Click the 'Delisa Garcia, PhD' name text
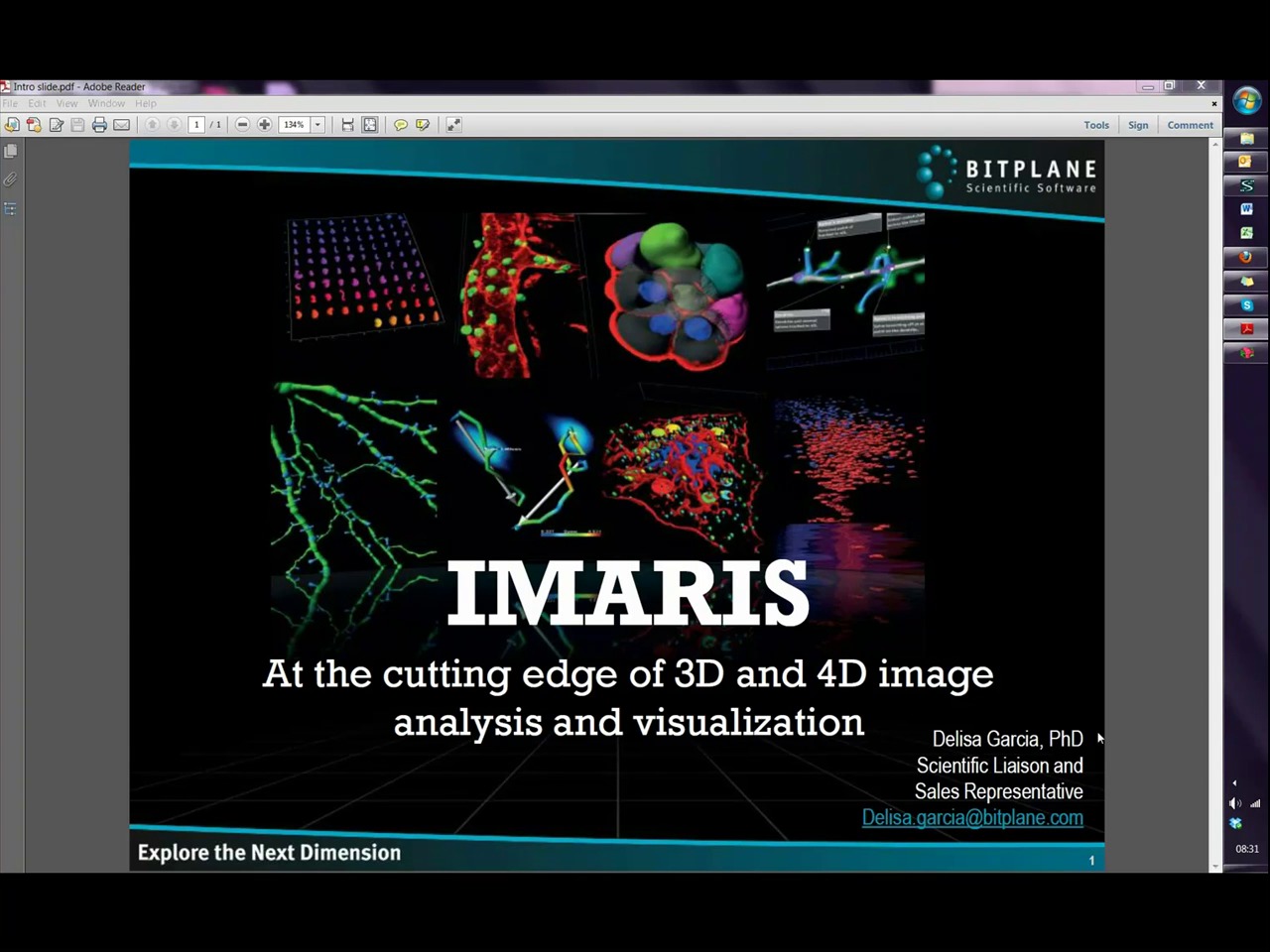Image resolution: width=1270 pixels, height=952 pixels. [x=1007, y=739]
